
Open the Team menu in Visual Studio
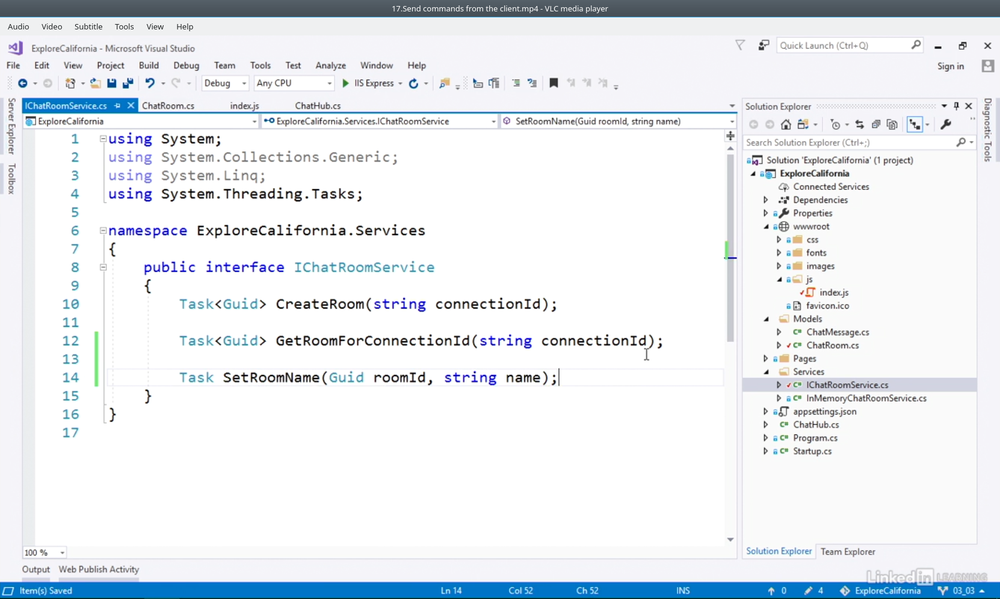tap(224, 66)
